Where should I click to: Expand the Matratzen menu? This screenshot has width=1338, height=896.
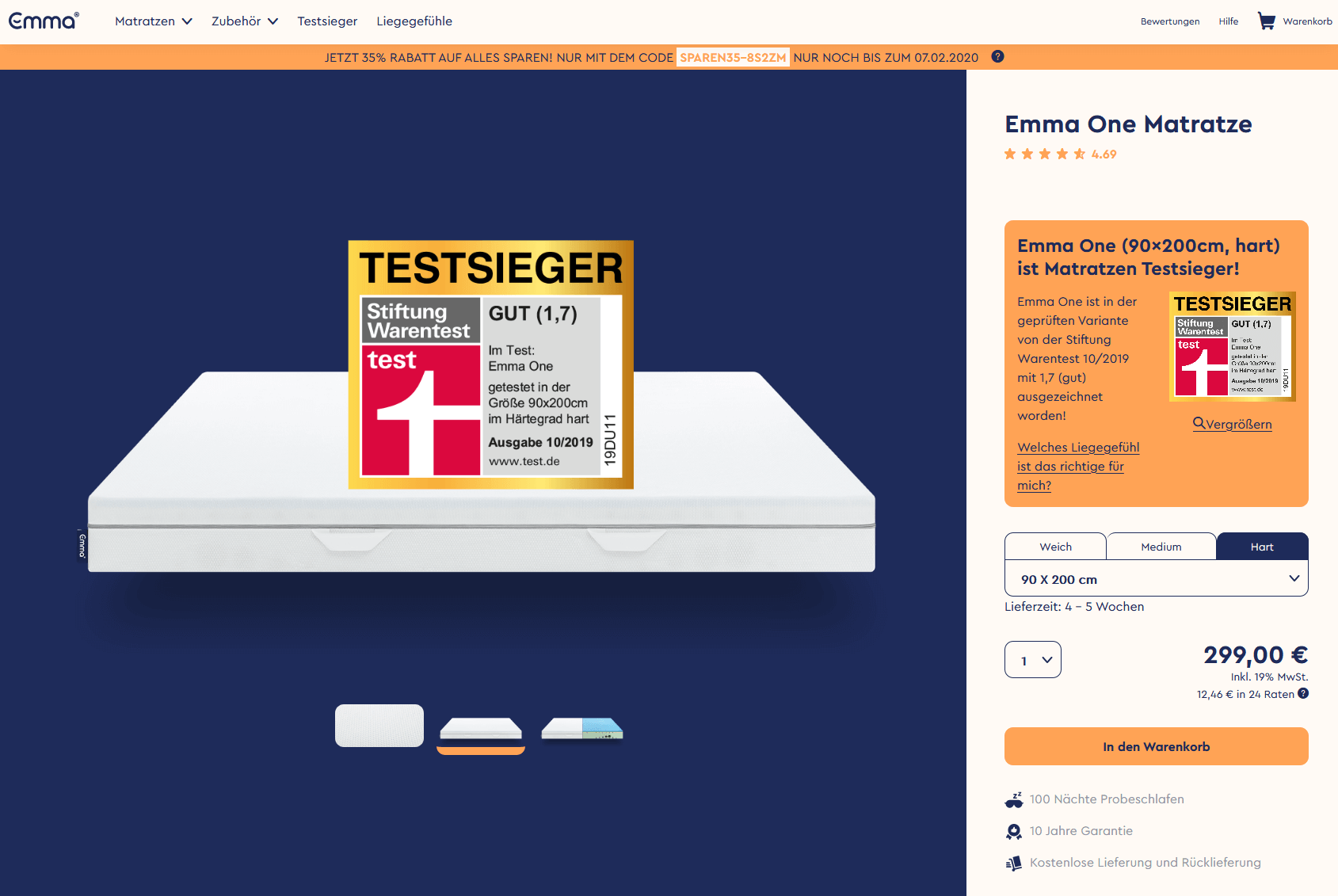153,21
